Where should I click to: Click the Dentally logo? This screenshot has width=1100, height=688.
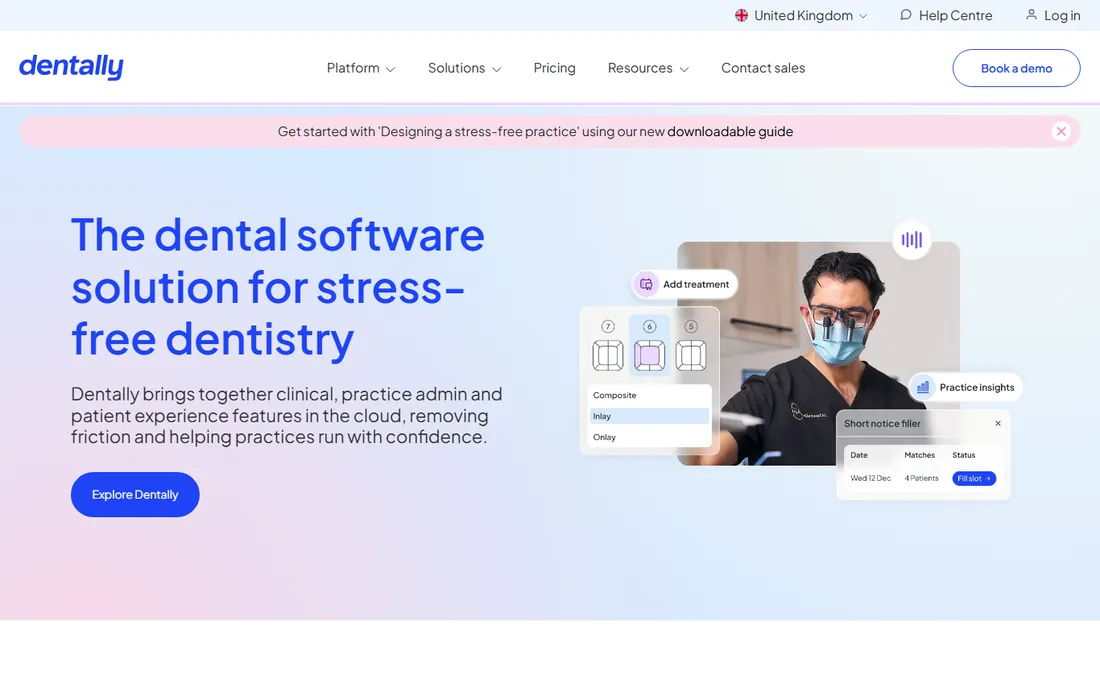pos(71,67)
